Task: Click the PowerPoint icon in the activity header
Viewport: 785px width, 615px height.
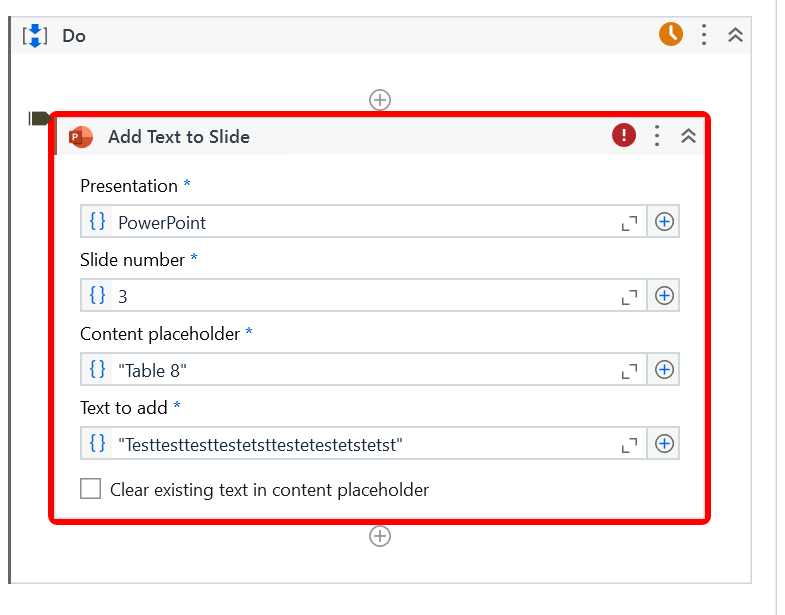Action: 81,137
